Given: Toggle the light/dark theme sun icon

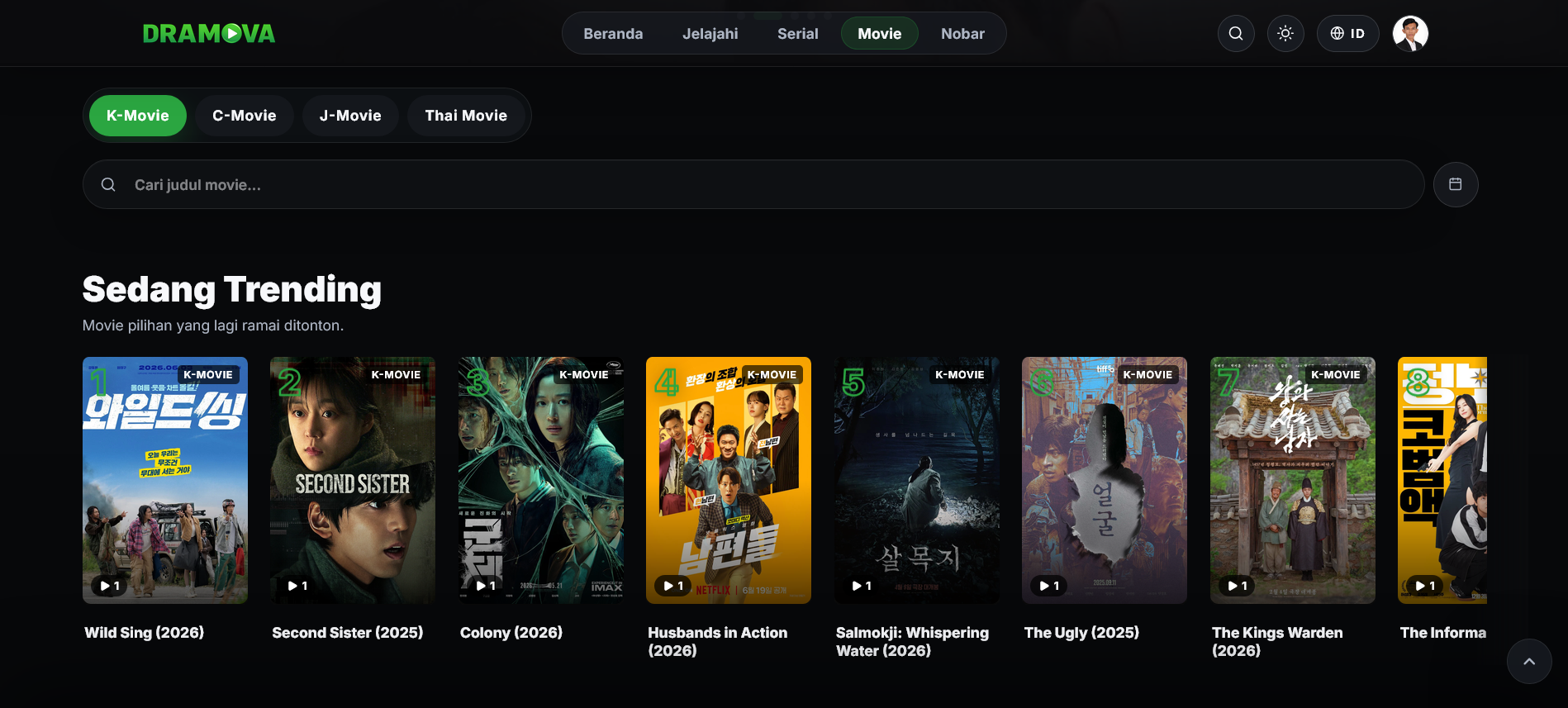Looking at the screenshot, I should click(x=1285, y=33).
